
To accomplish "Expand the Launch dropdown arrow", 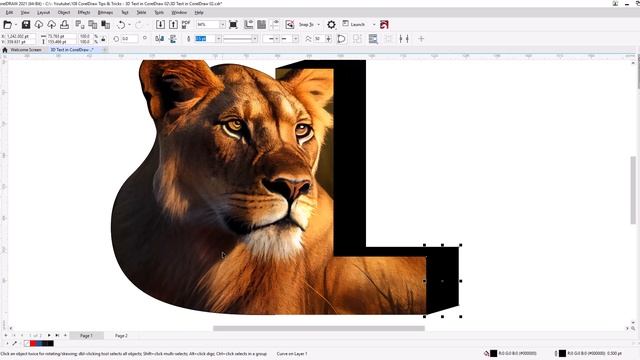I will coord(373,25).
